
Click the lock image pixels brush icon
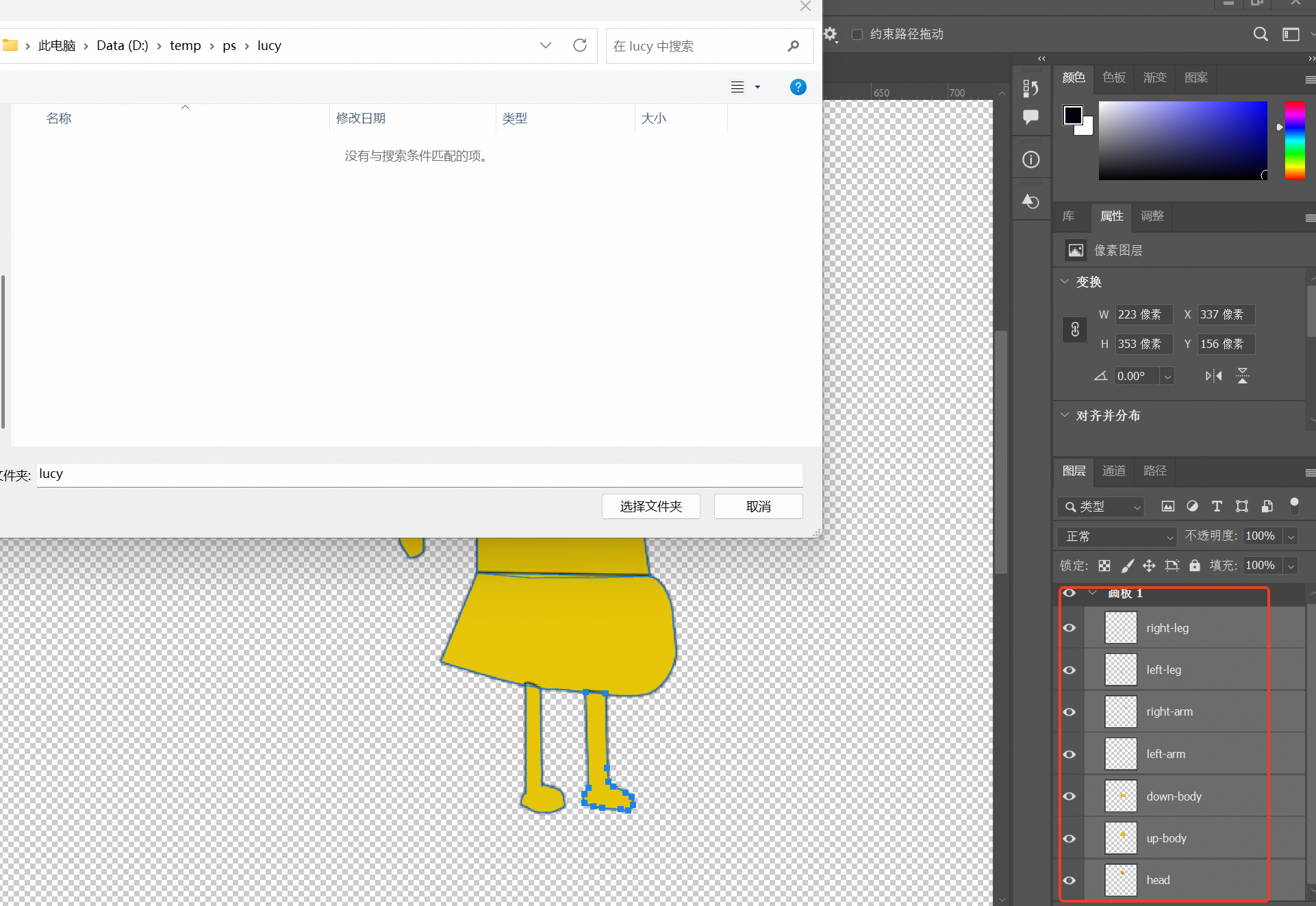pyautogui.click(x=1127, y=566)
